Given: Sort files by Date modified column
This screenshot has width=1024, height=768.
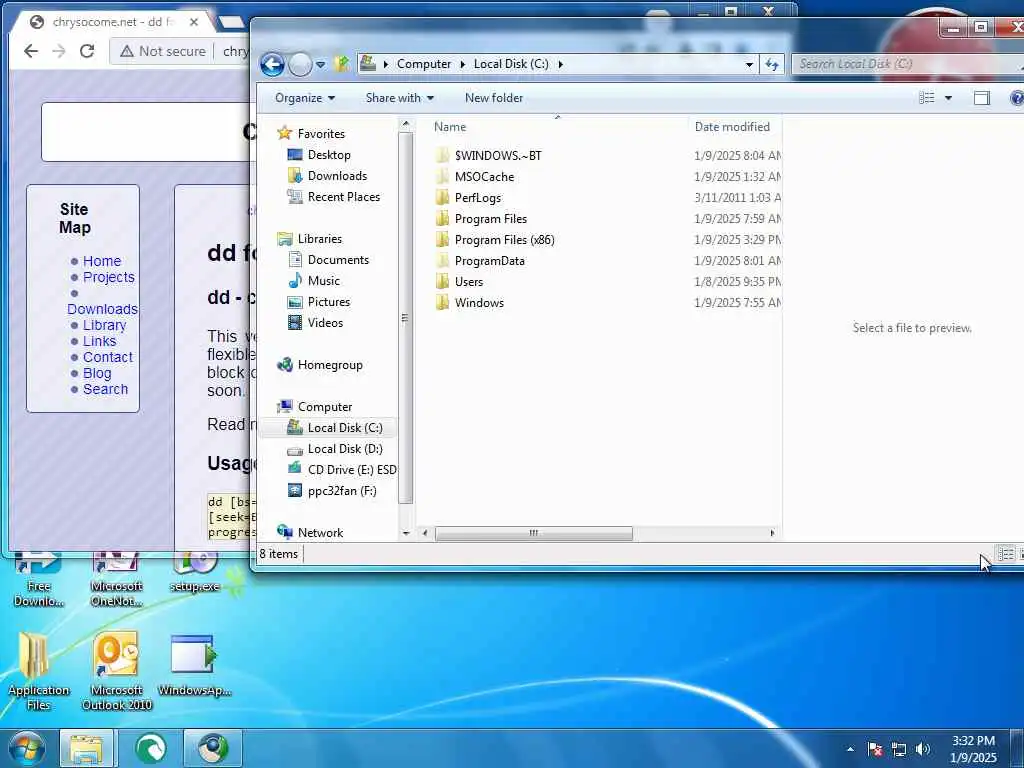Looking at the screenshot, I should tap(734, 127).
